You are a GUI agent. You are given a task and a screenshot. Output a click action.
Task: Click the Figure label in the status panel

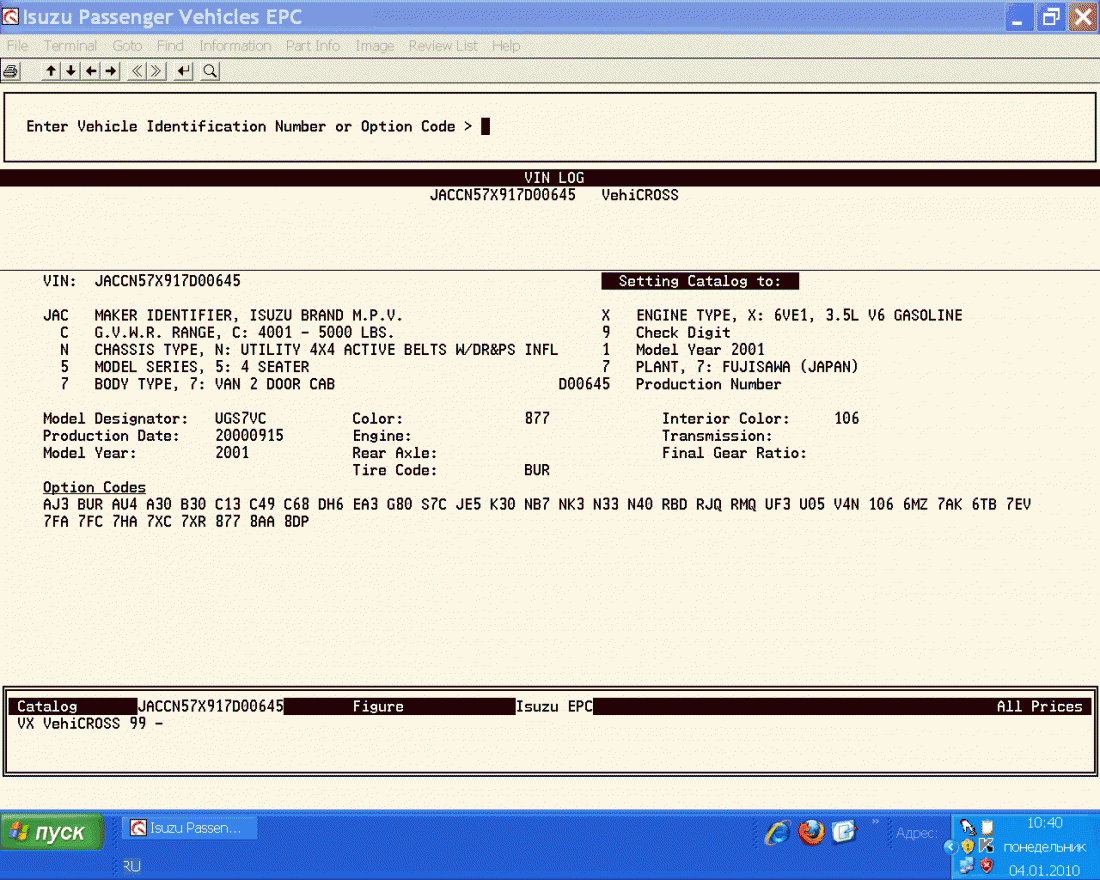click(x=378, y=706)
